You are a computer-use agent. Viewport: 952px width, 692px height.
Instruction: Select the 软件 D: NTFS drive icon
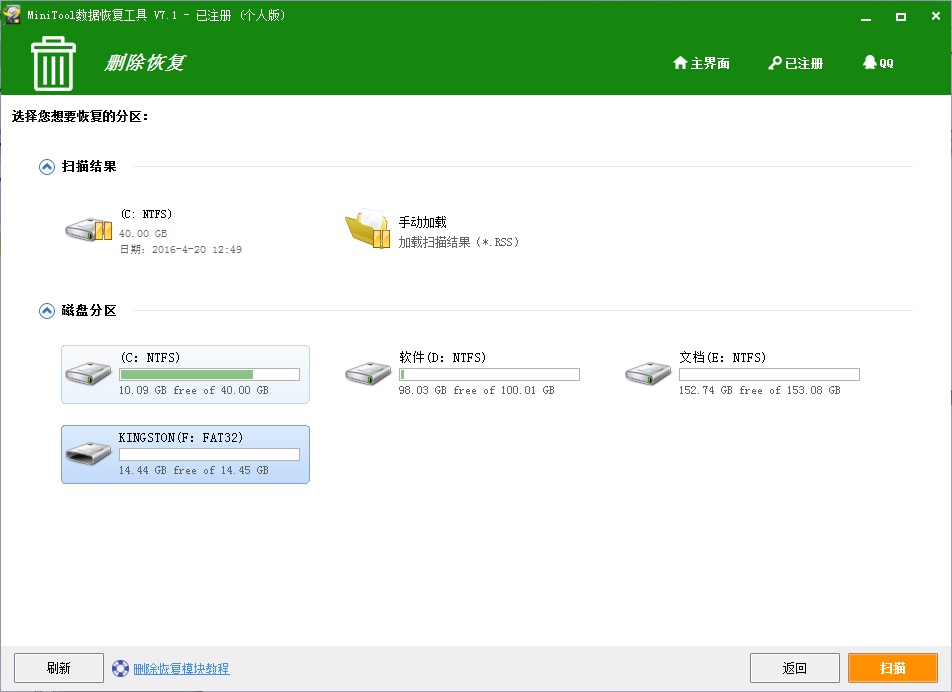[369, 373]
